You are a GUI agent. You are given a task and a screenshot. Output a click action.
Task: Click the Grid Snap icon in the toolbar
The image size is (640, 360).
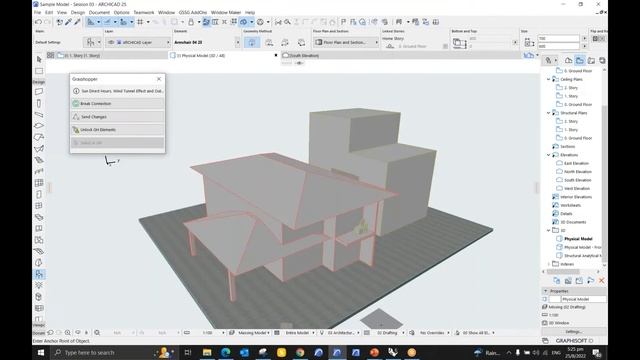pos(140,22)
